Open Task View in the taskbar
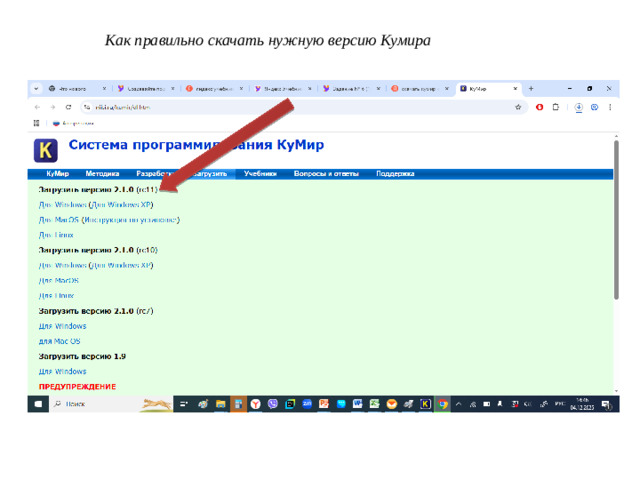The width and height of the screenshot is (640, 480). (184, 404)
